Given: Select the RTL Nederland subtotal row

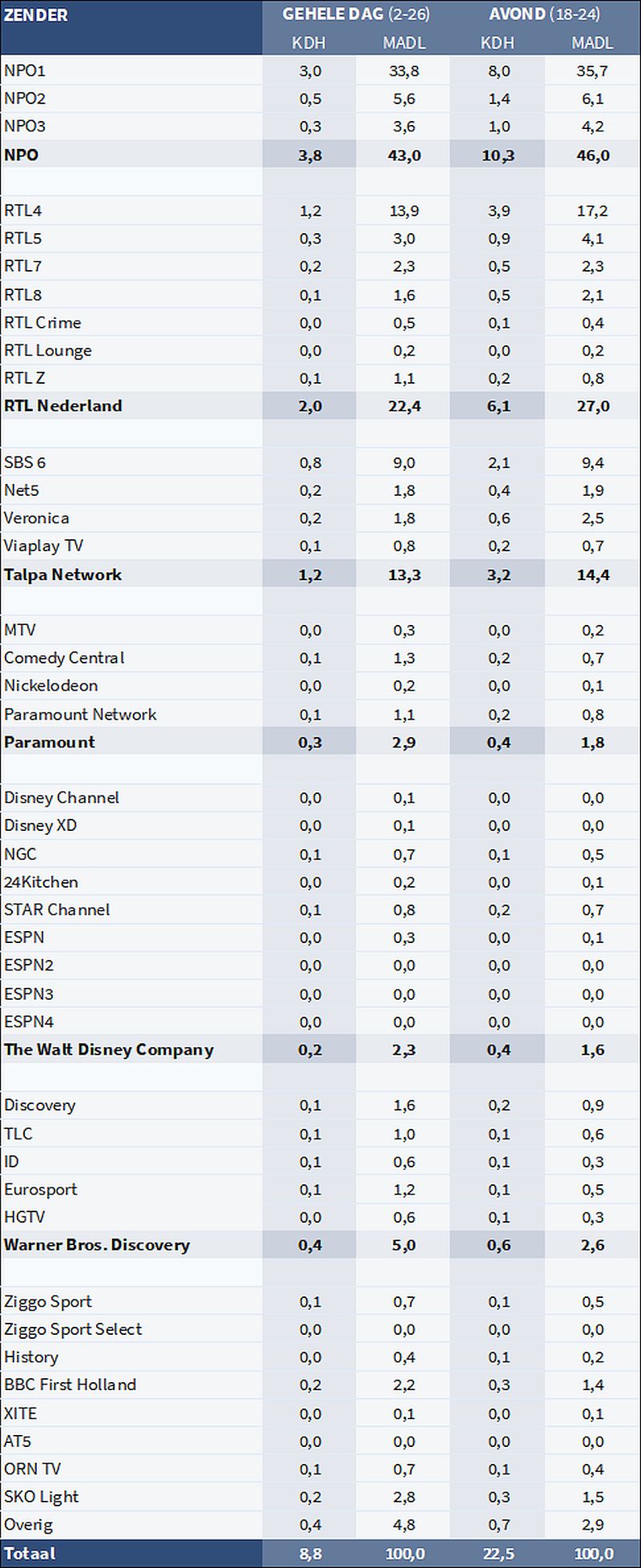Looking at the screenshot, I should click(x=320, y=406).
